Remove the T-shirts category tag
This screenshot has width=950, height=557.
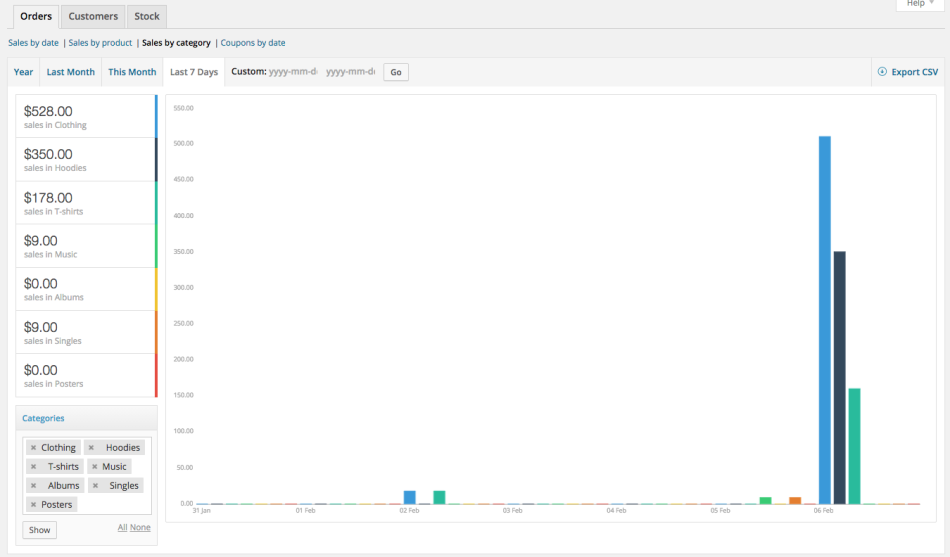33,467
